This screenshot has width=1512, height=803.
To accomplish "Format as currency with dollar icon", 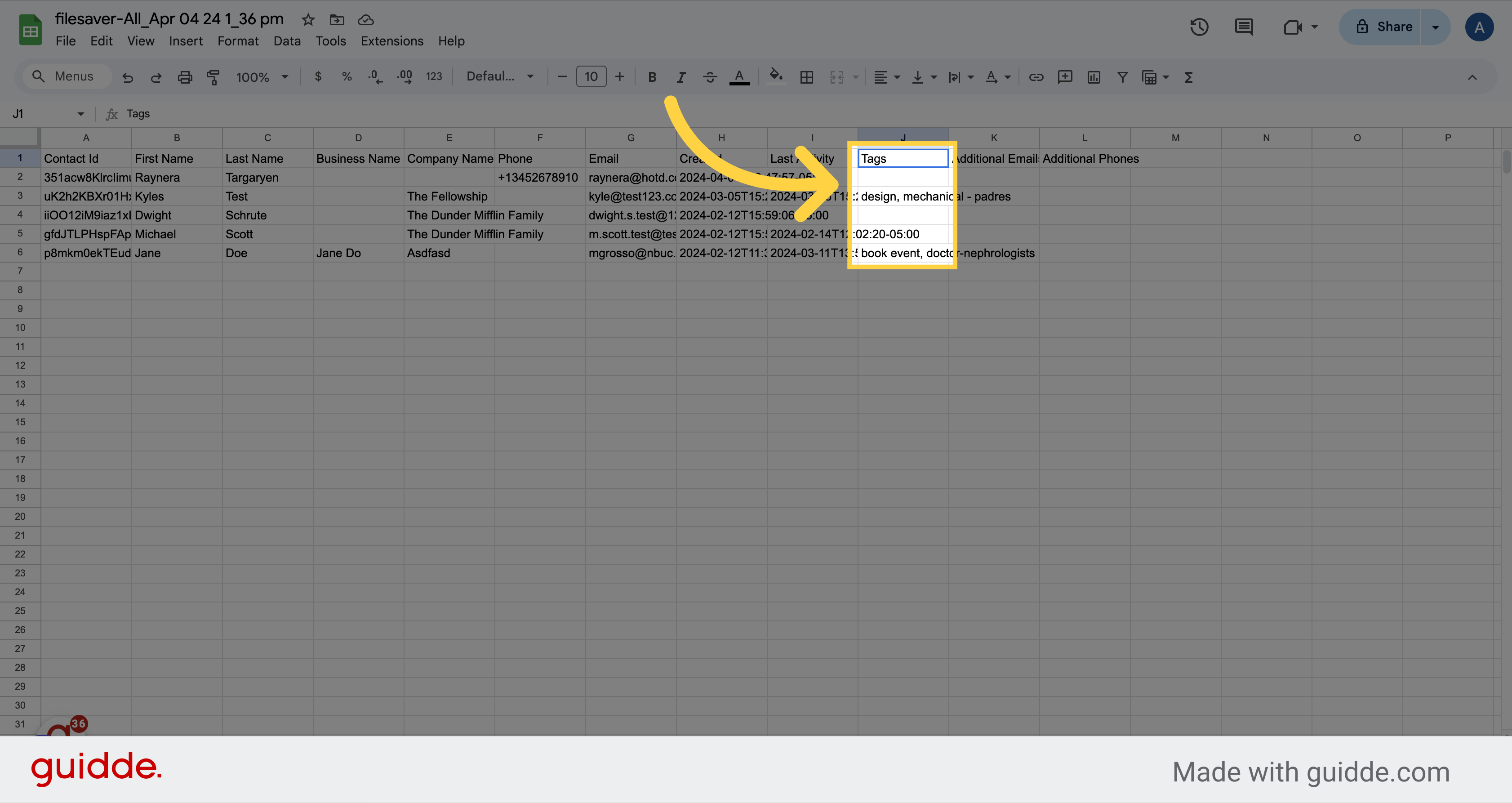I will (318, 77).
